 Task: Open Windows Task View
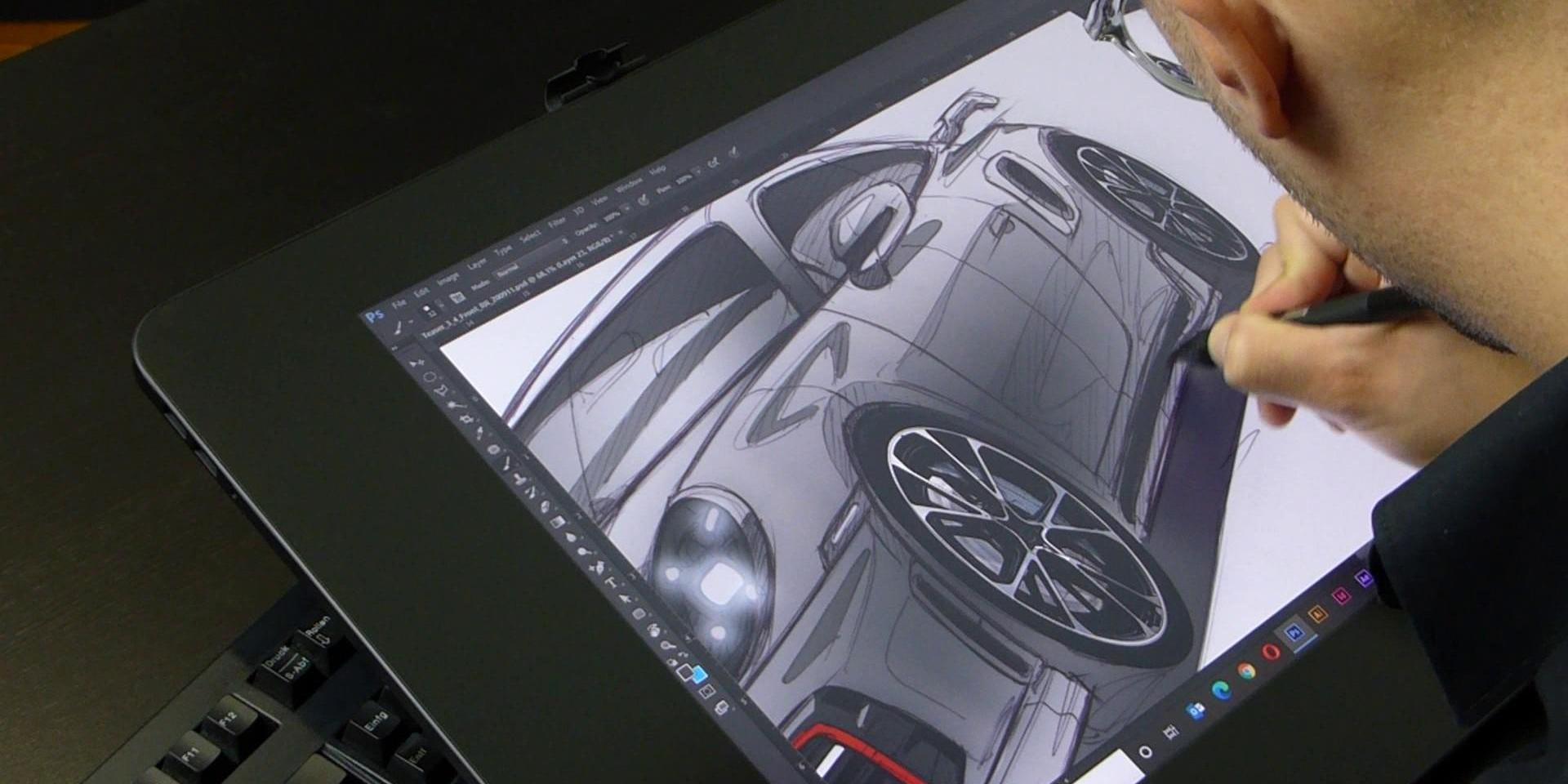(x=1171, y=733)
